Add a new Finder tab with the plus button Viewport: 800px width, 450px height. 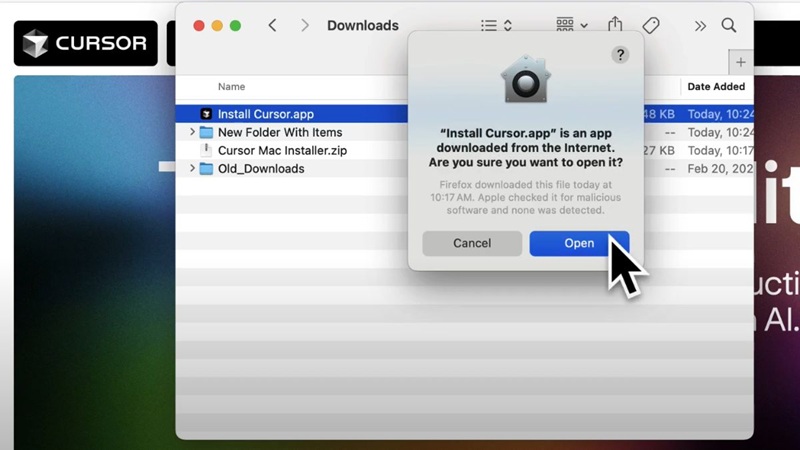coord(740,62)
